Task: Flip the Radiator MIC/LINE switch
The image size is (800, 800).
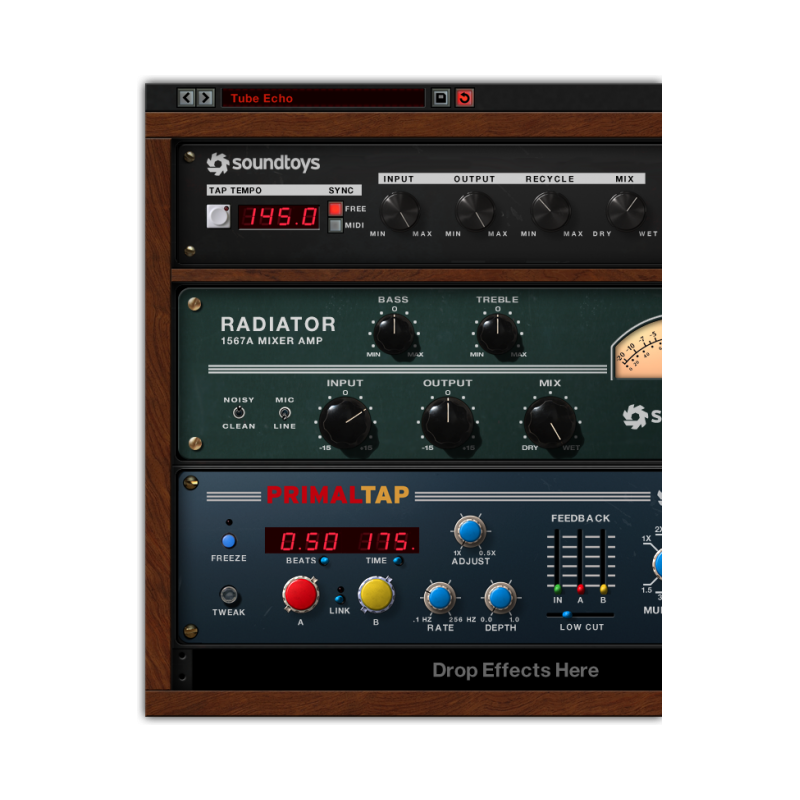Action: click(285, 415)
